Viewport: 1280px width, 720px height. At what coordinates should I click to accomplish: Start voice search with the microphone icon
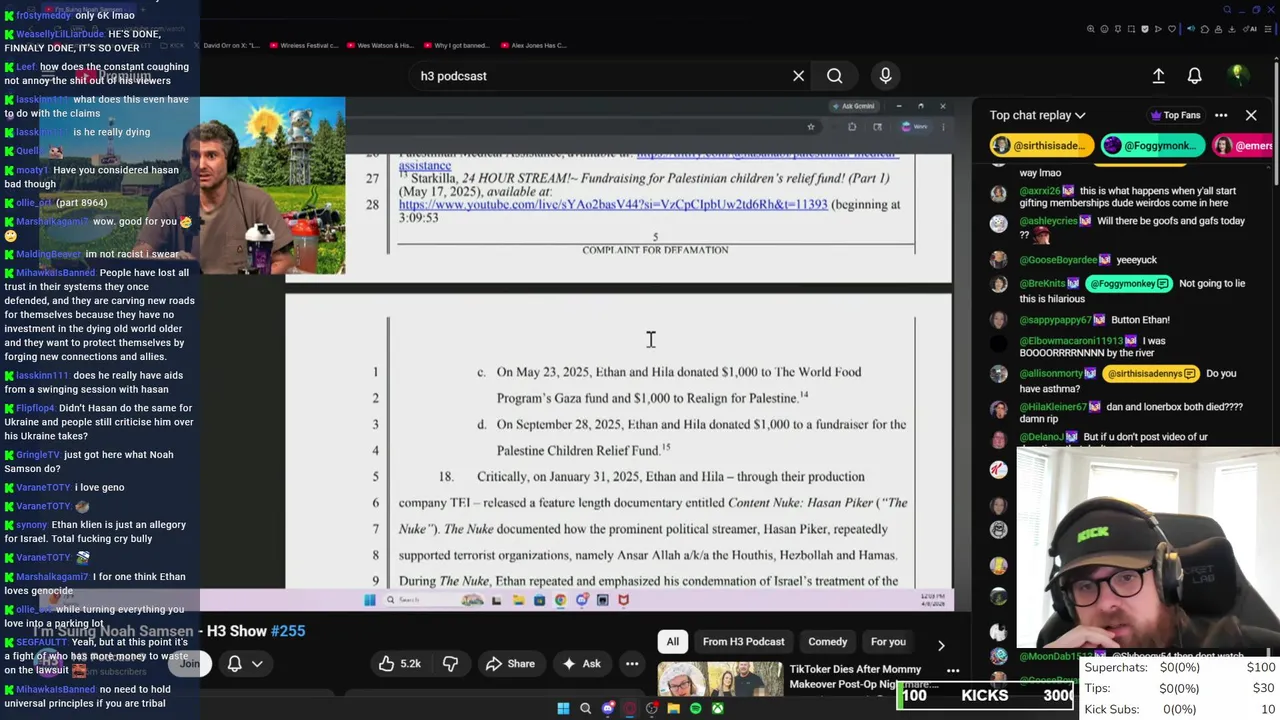click(885, 76)
